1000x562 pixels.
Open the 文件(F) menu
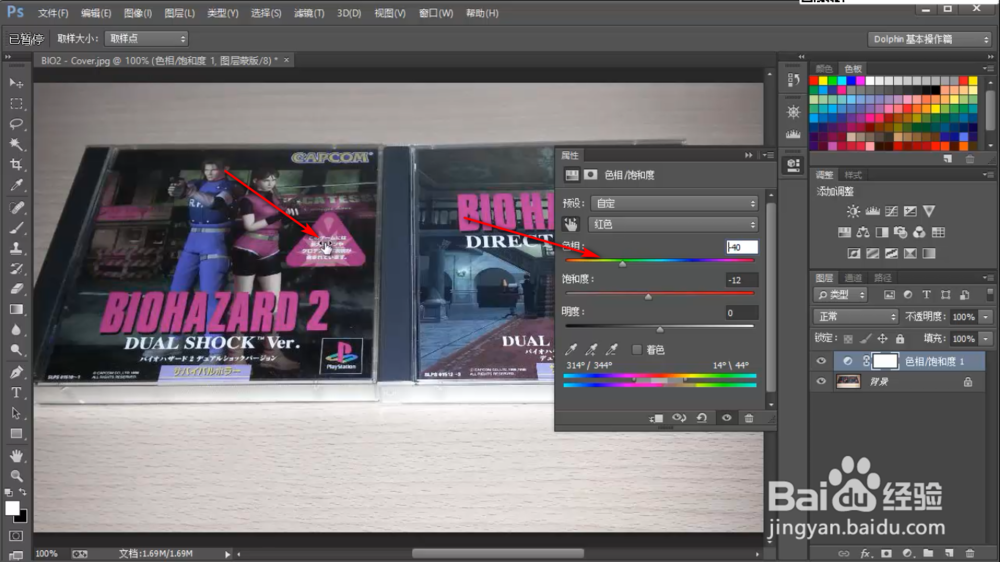click(53, 13)
